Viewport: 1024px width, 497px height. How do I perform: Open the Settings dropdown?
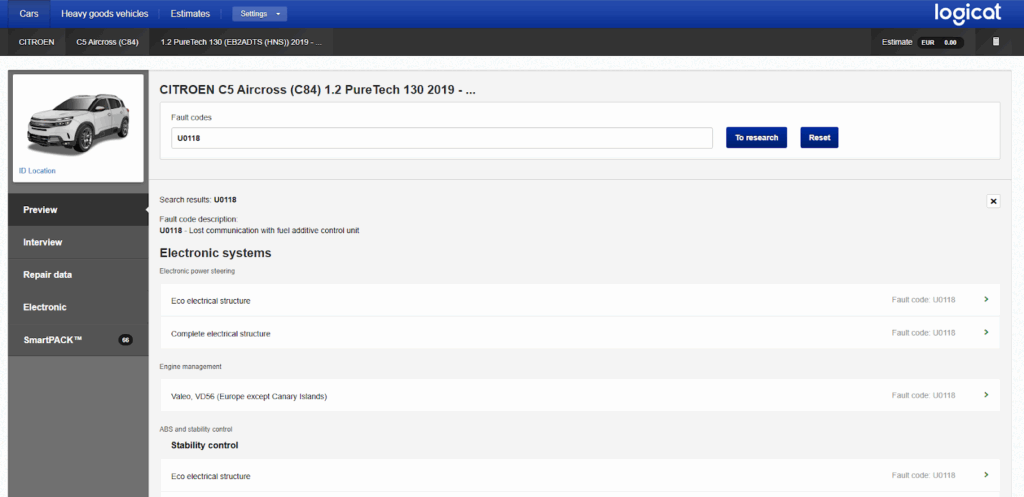click(259, 14)
